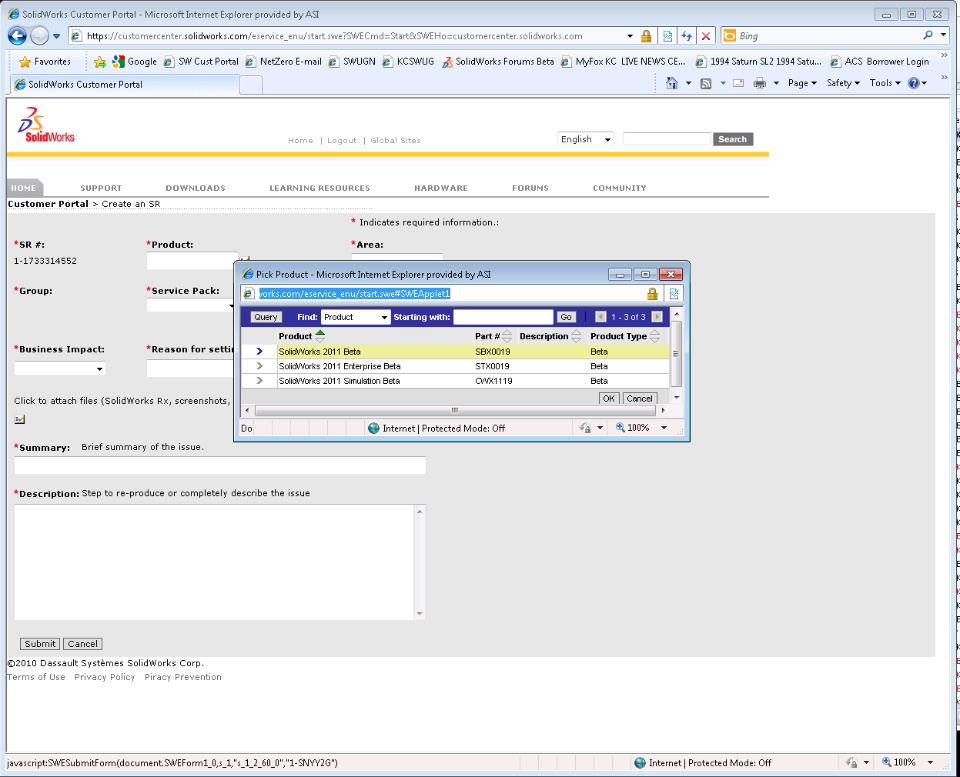
Task: Click the Bing search magnifier icon
Action: 928,36
